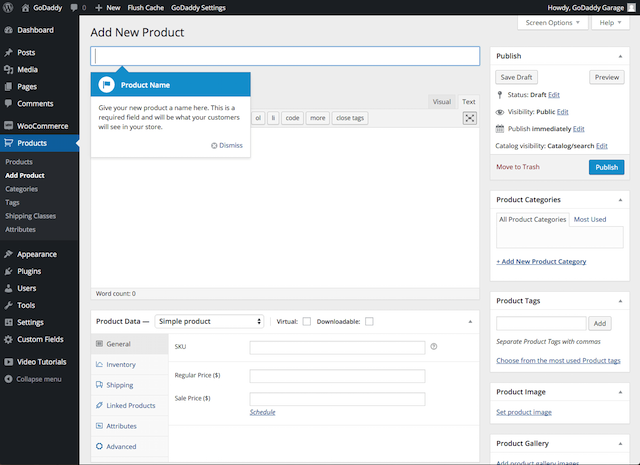Image resolution: width=640 pixels, height=465 pixels.
Task: Open Flush Cache in admin bar
Action: (x=146, y=7)
